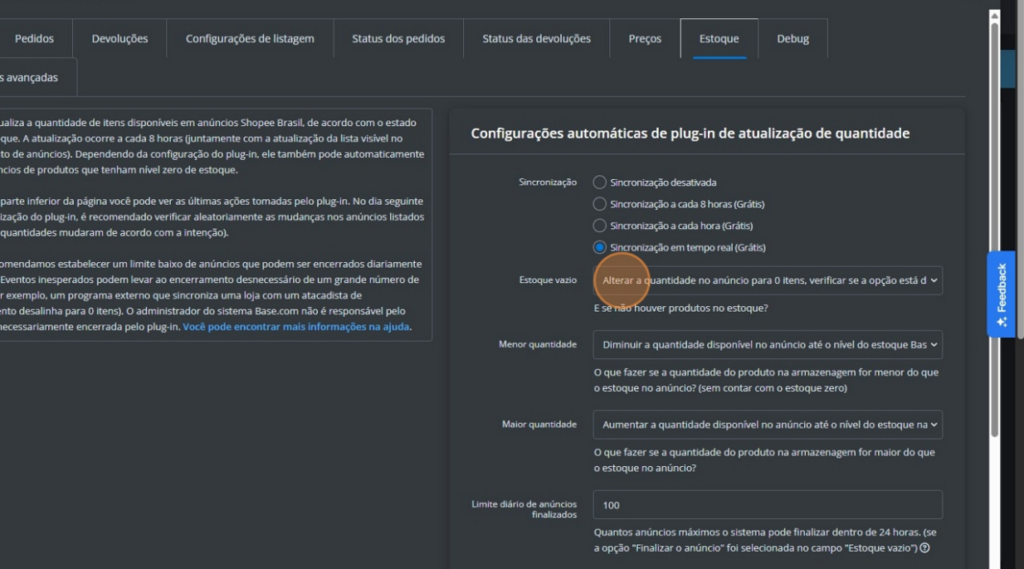Expand the Menor quantidade dropdown
The width and height of the screenshot is (1024, 569).
[x=767, y=345]
